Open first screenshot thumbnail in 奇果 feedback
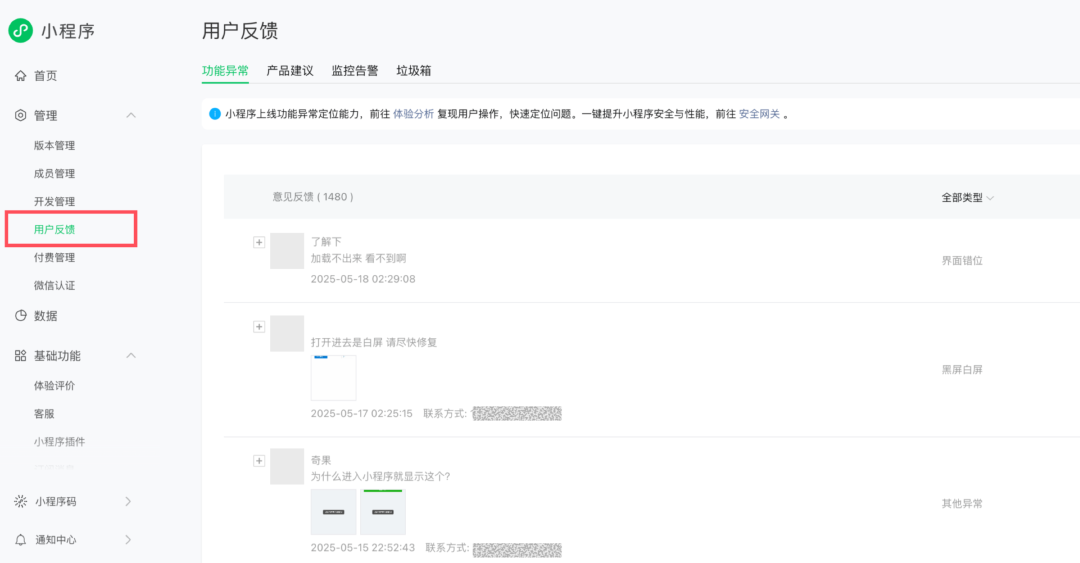Image resolution: width=1080 pixels, height=563 pixels. (333, 512)
